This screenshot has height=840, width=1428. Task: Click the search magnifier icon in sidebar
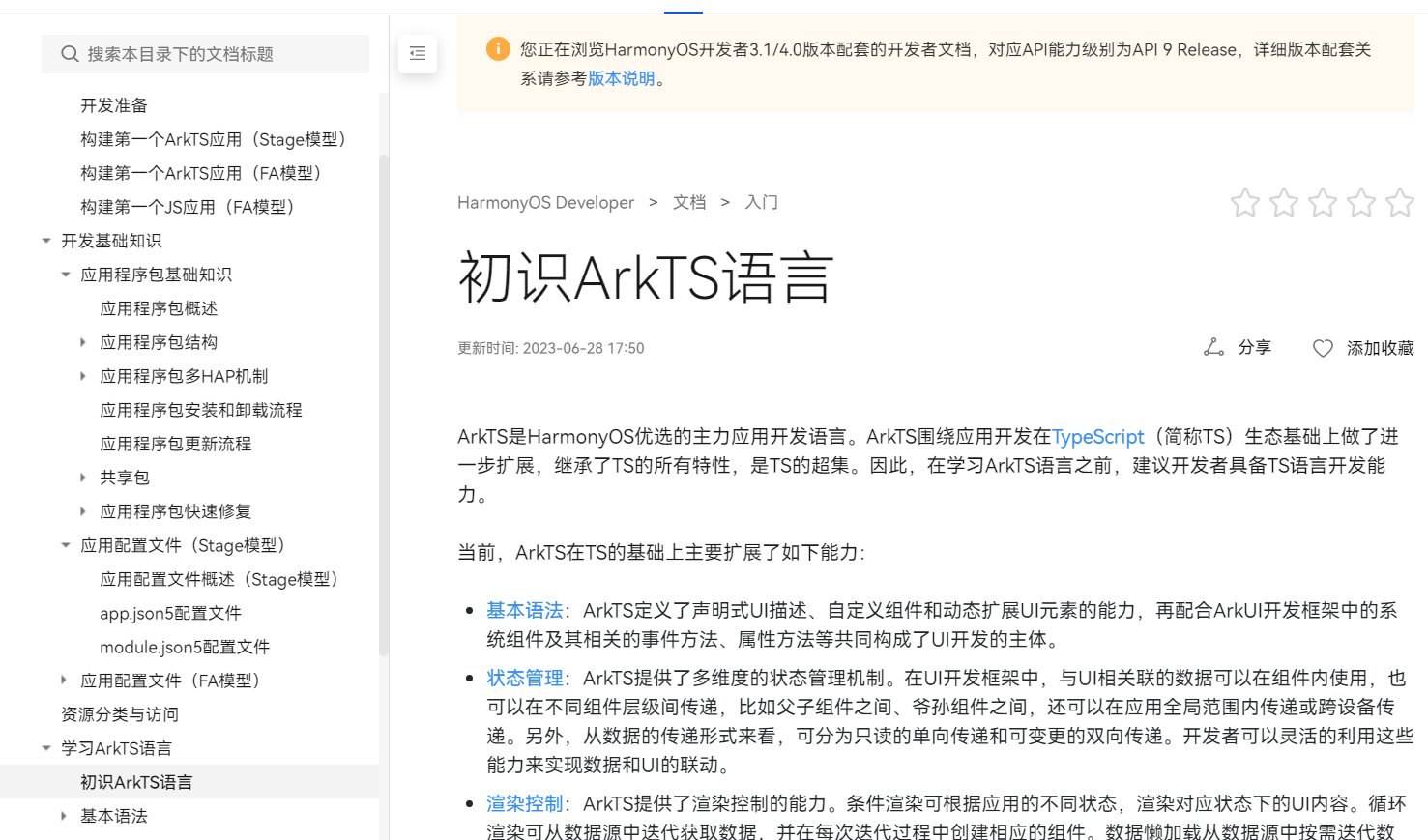[x=70, y=54]
